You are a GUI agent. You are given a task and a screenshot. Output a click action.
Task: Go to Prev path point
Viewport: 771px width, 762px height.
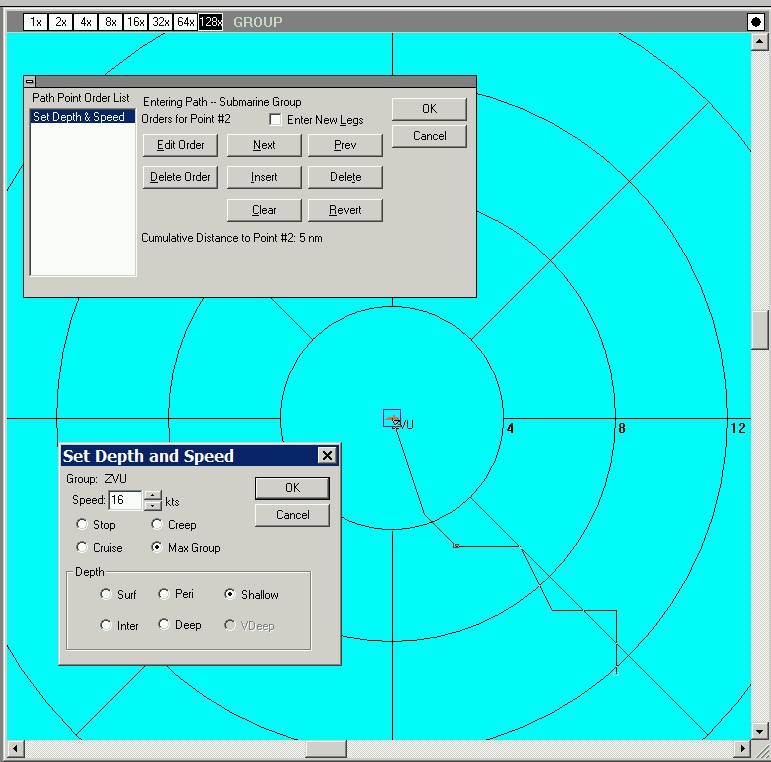click(345, 145)
